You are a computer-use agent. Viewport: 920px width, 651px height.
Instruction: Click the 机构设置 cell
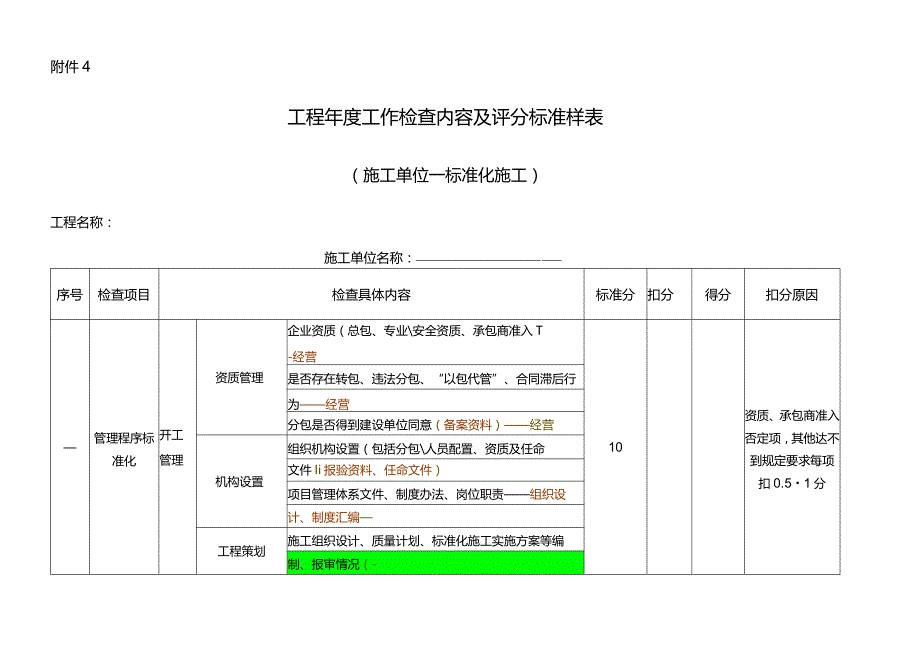coord(240,480)
